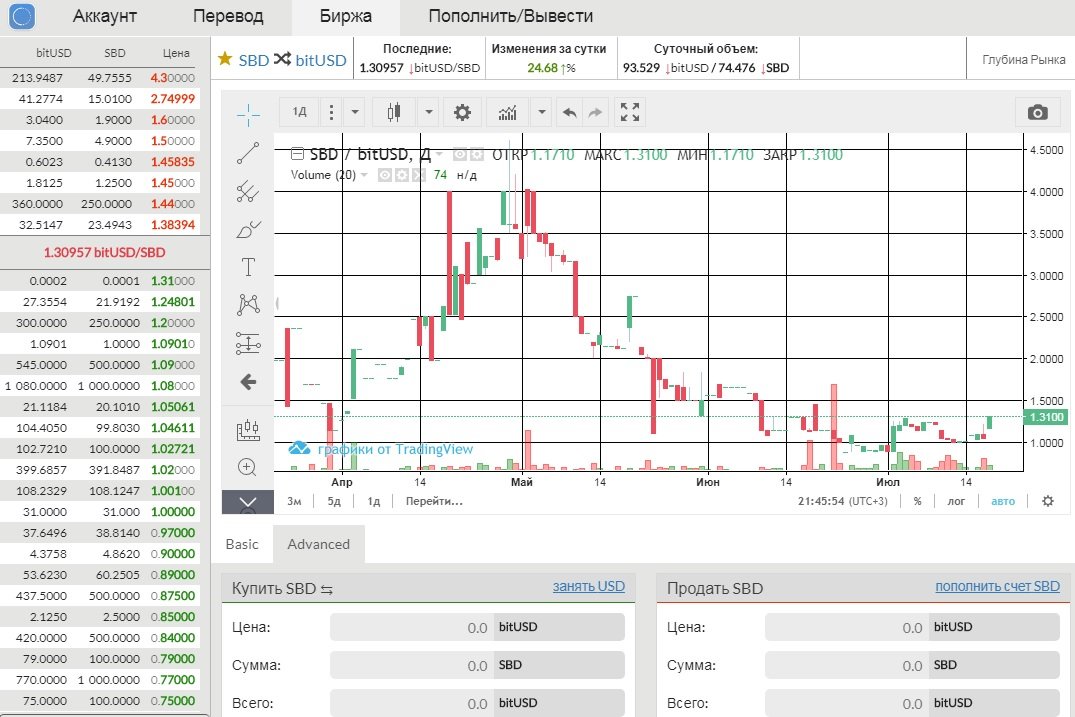Switch to the Advanced tab
This screenshot has height=717, width=1075.
click(318, 544)
